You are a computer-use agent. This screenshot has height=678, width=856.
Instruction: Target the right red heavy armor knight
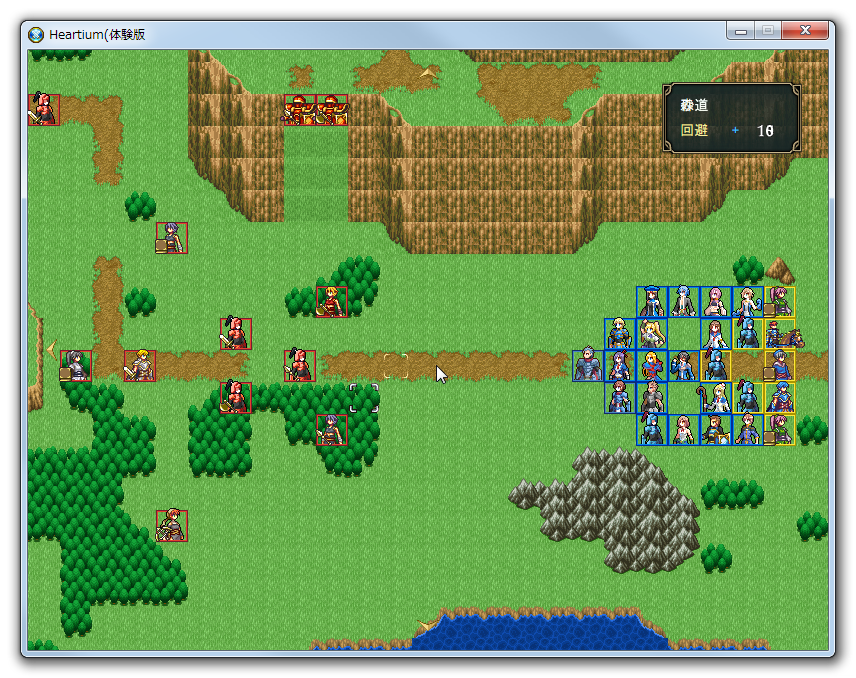pos(332,110)
